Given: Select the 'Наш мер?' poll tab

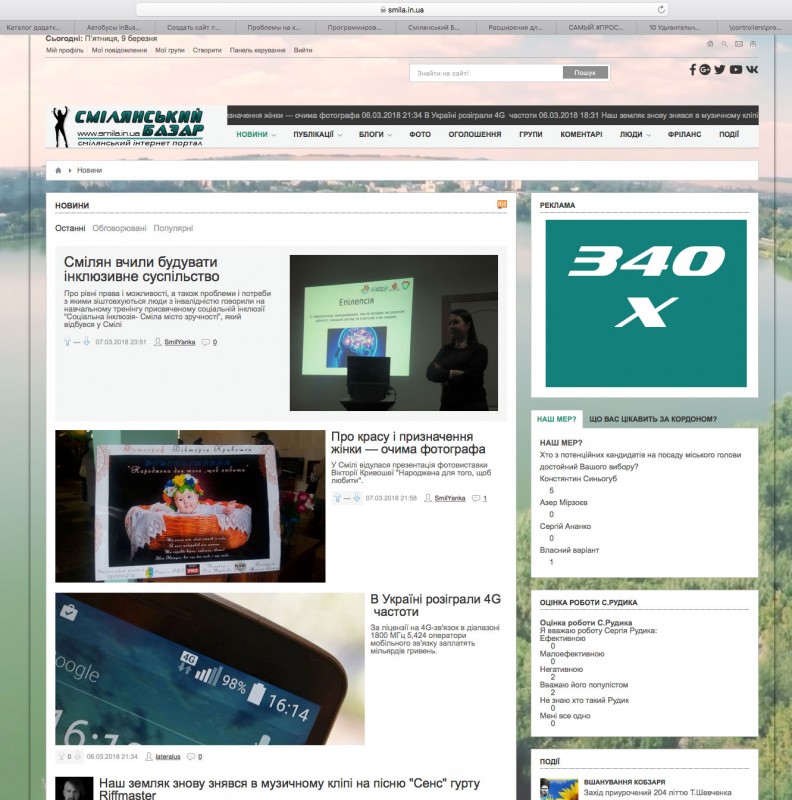Looking at the screenshot, I should (x=557, y=419).
